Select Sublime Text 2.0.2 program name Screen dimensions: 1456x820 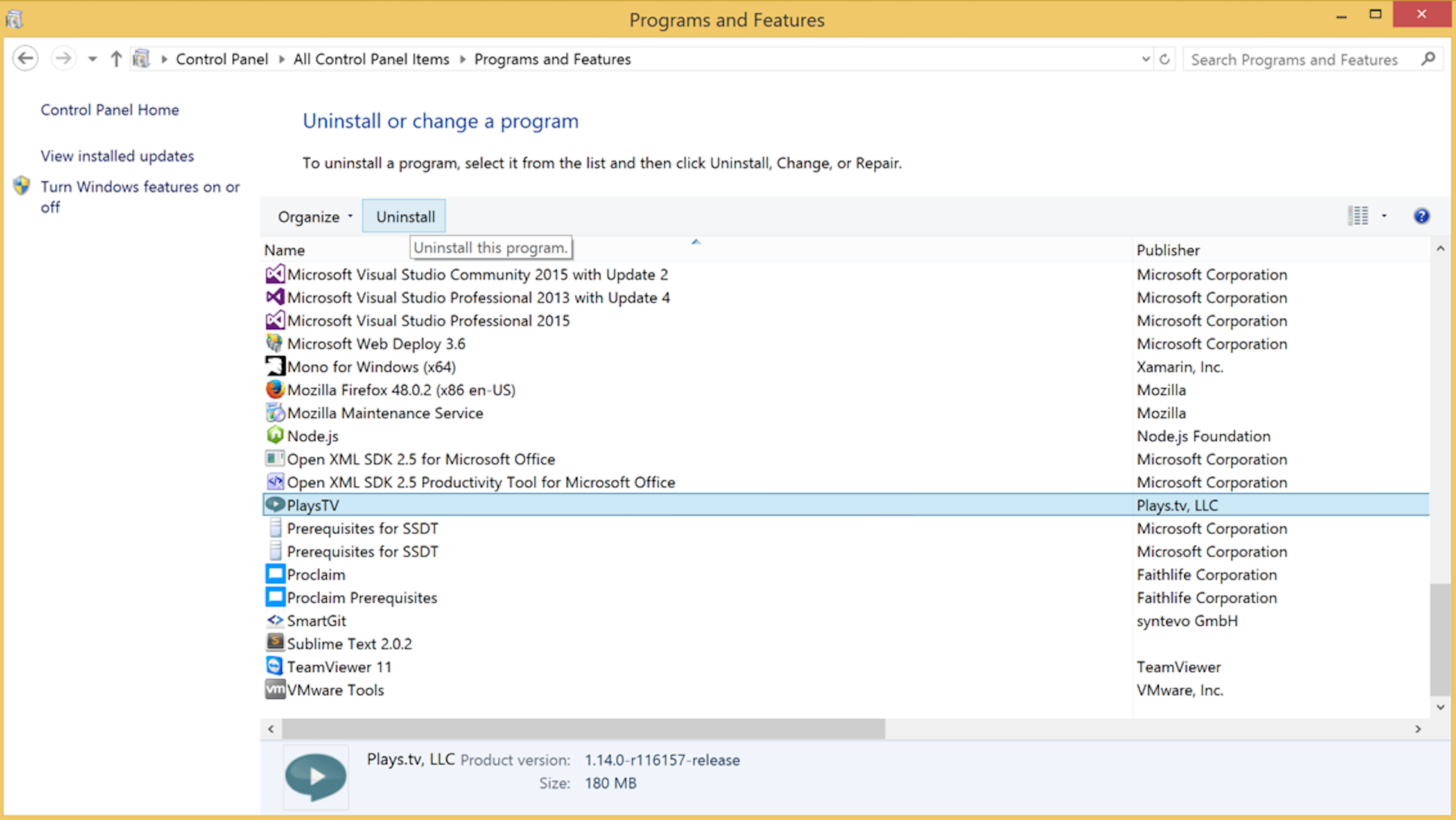pyautogui.click(x=349, y=644)
